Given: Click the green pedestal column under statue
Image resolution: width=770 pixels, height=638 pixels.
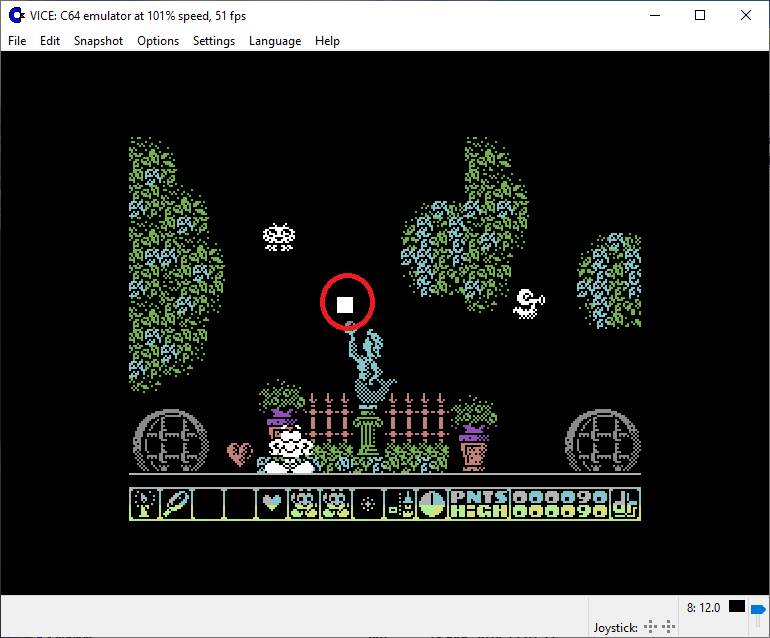Looking at the screenshot, I should click(x=368, y=431).
